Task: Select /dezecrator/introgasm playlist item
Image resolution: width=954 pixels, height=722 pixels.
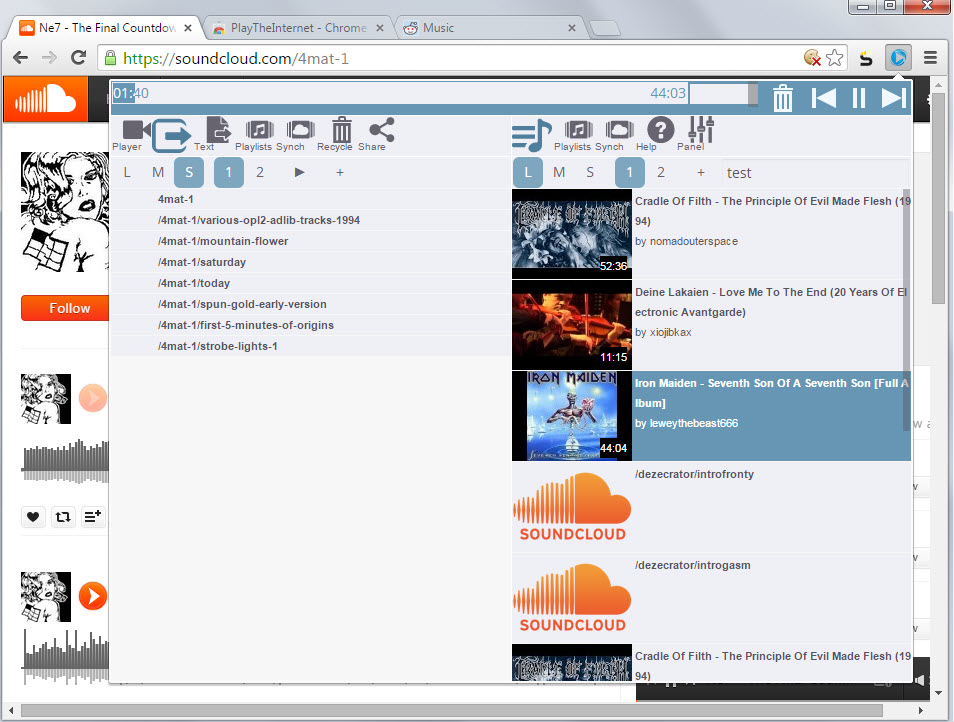Action: click(x=711, y=599)
